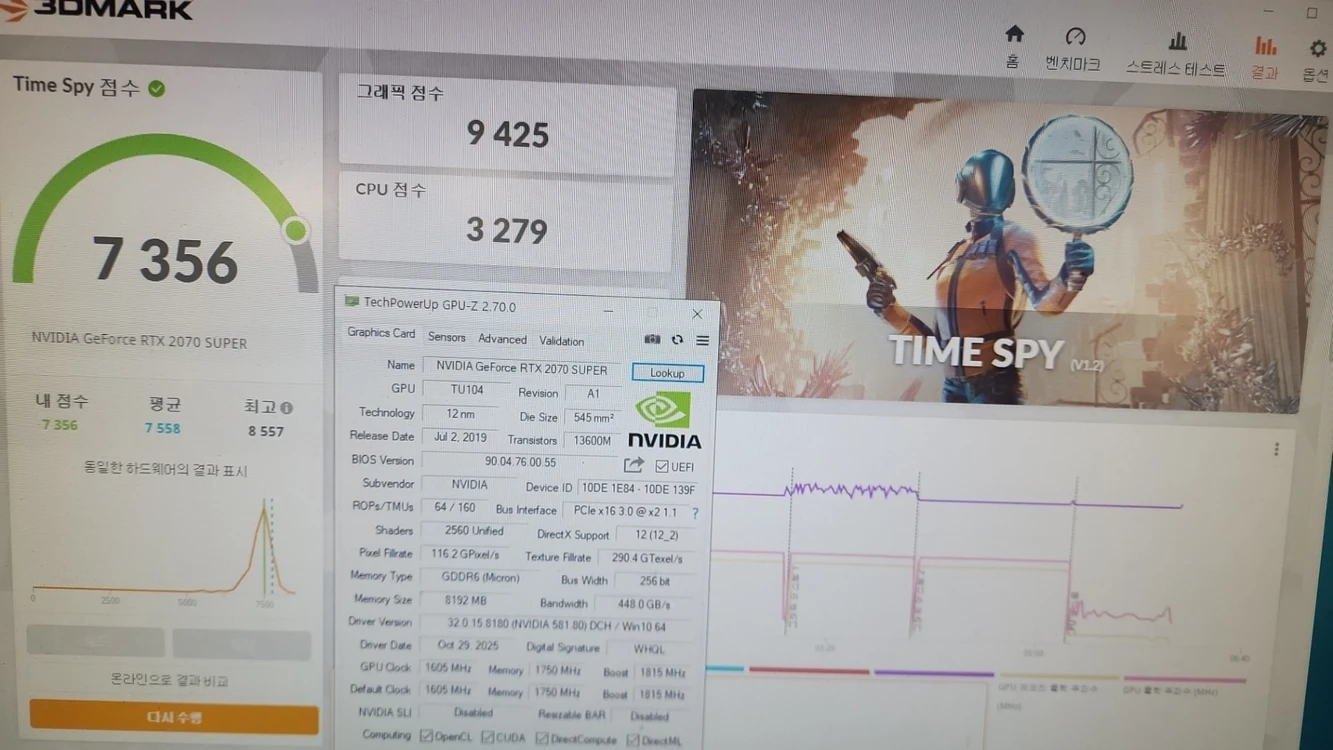Screen dimensions: 1333x750
Task: Click the Bus Interface question mark icon
Action: (x=695, y=513)
